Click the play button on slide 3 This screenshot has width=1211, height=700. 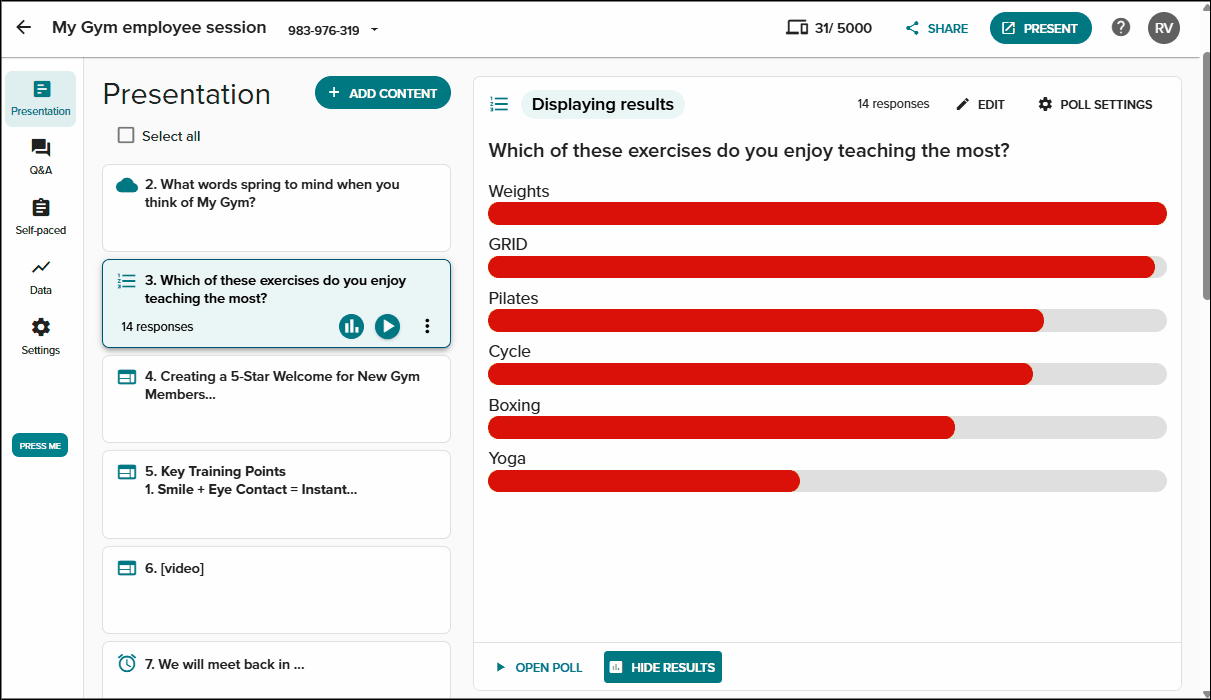coord(387,326)
